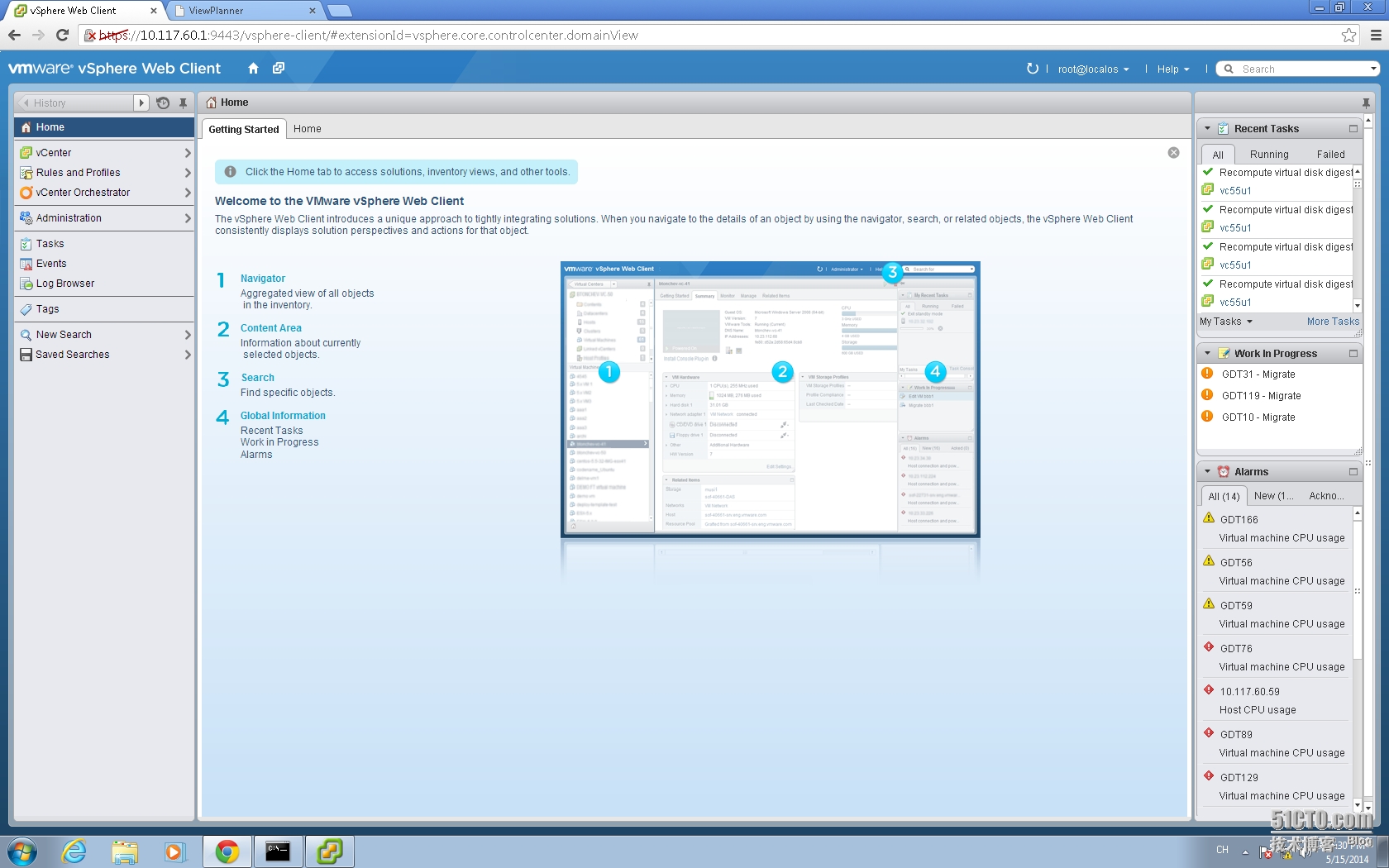Image resolution: width=1389 pixels, height=868 pixels.
Task: Click the Tasks icon in the navigator
Action: point(26,244)
